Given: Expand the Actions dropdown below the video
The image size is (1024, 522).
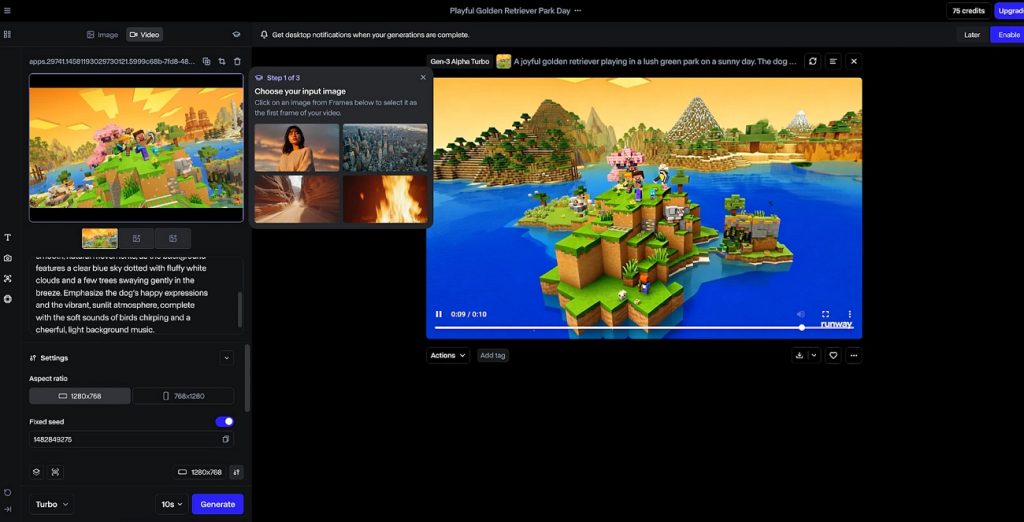Looking at the screenshot, I should pyautogui.click(x=448, y=355).
